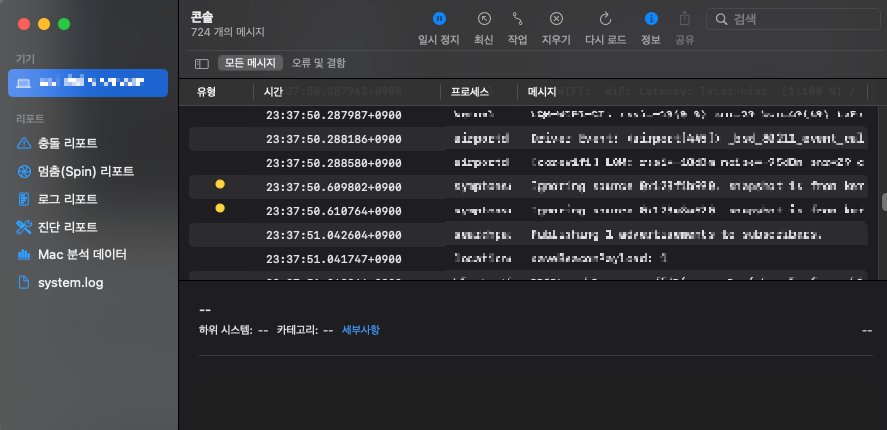Click yellow dot on 23:37:50.610764 row
The image size is (887, 430).
[220, 208]
